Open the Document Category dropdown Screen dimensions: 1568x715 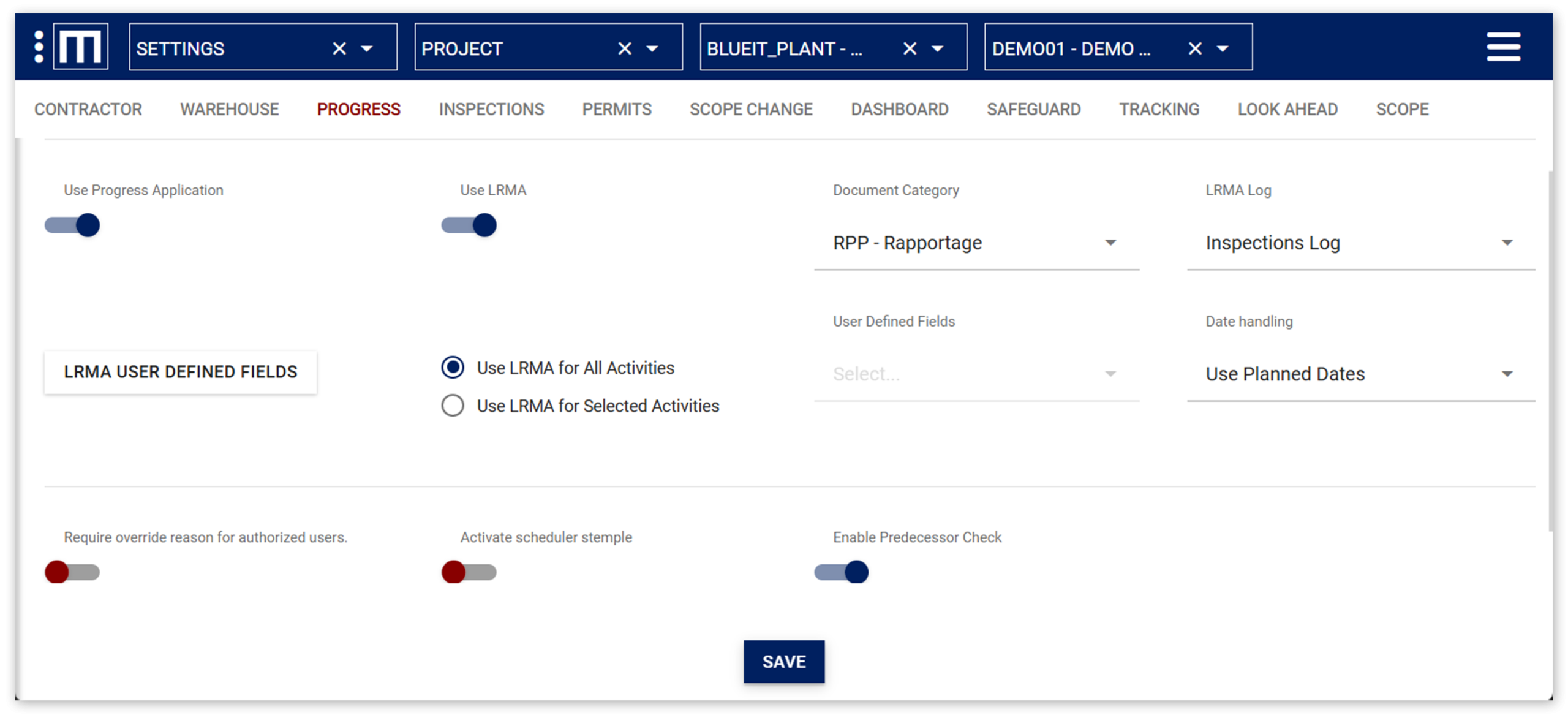pos(976,243)
